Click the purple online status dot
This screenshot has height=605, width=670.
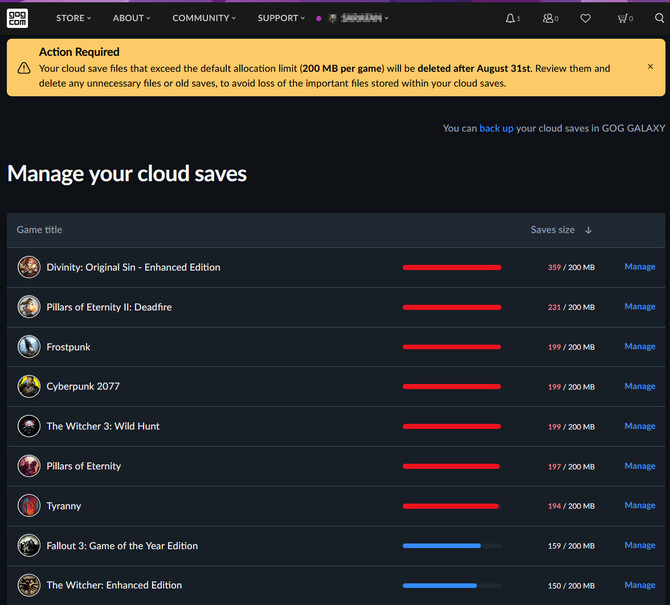[x=318, y=18]
